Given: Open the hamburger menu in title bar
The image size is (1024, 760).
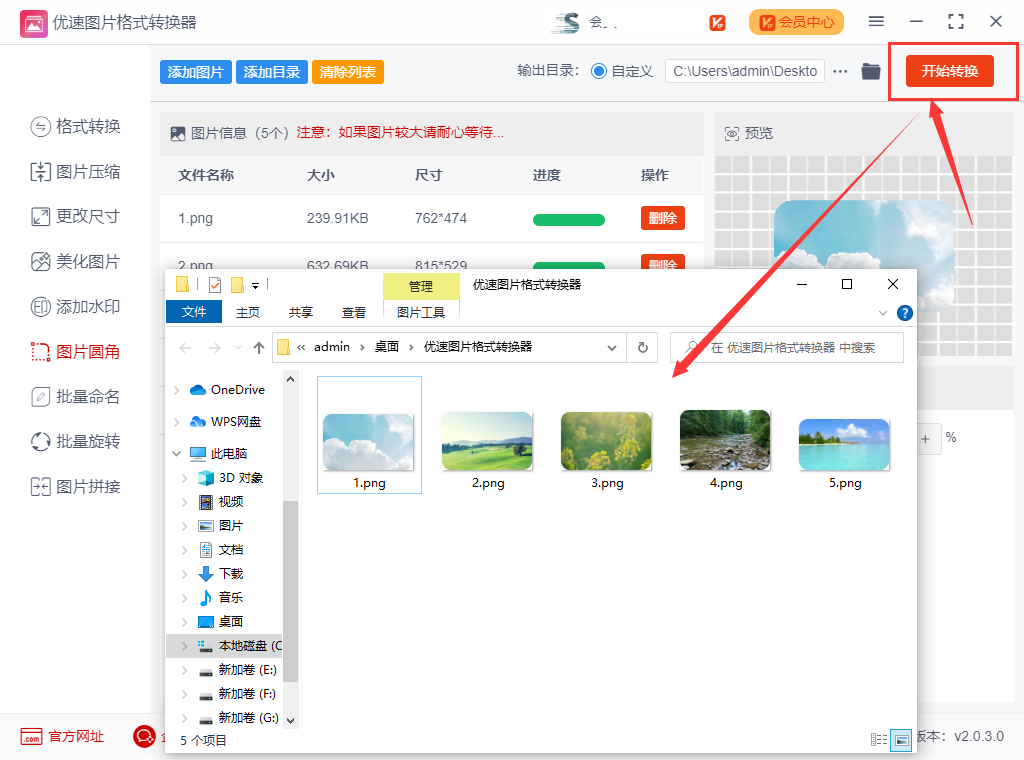Looking at the screenshot, I should [876, 22].
